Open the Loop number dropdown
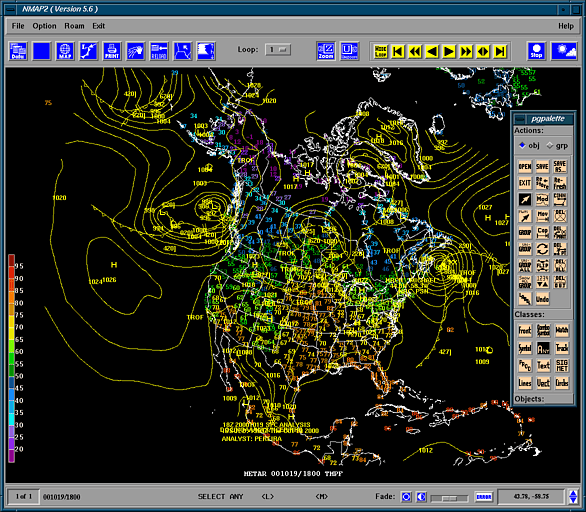Image resolution: width=586 pixels, height=512 pixels. (277, 49)
